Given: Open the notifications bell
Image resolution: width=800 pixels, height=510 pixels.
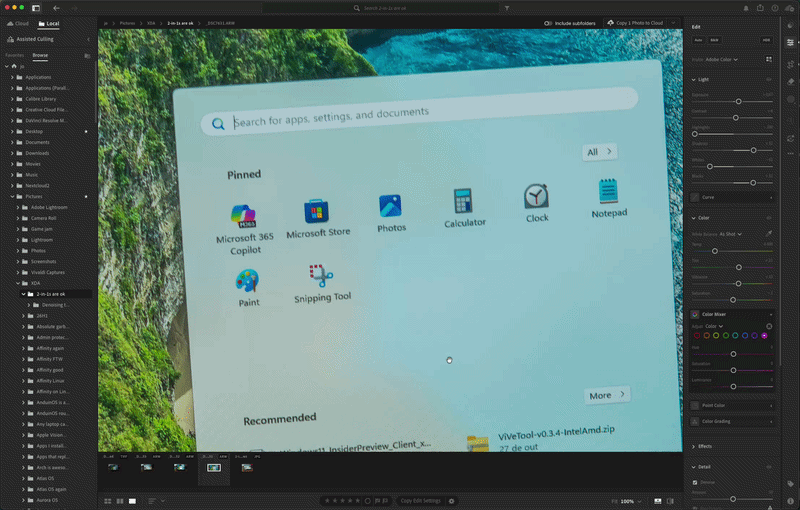Looking at the screenshot, I should point(746,8).
